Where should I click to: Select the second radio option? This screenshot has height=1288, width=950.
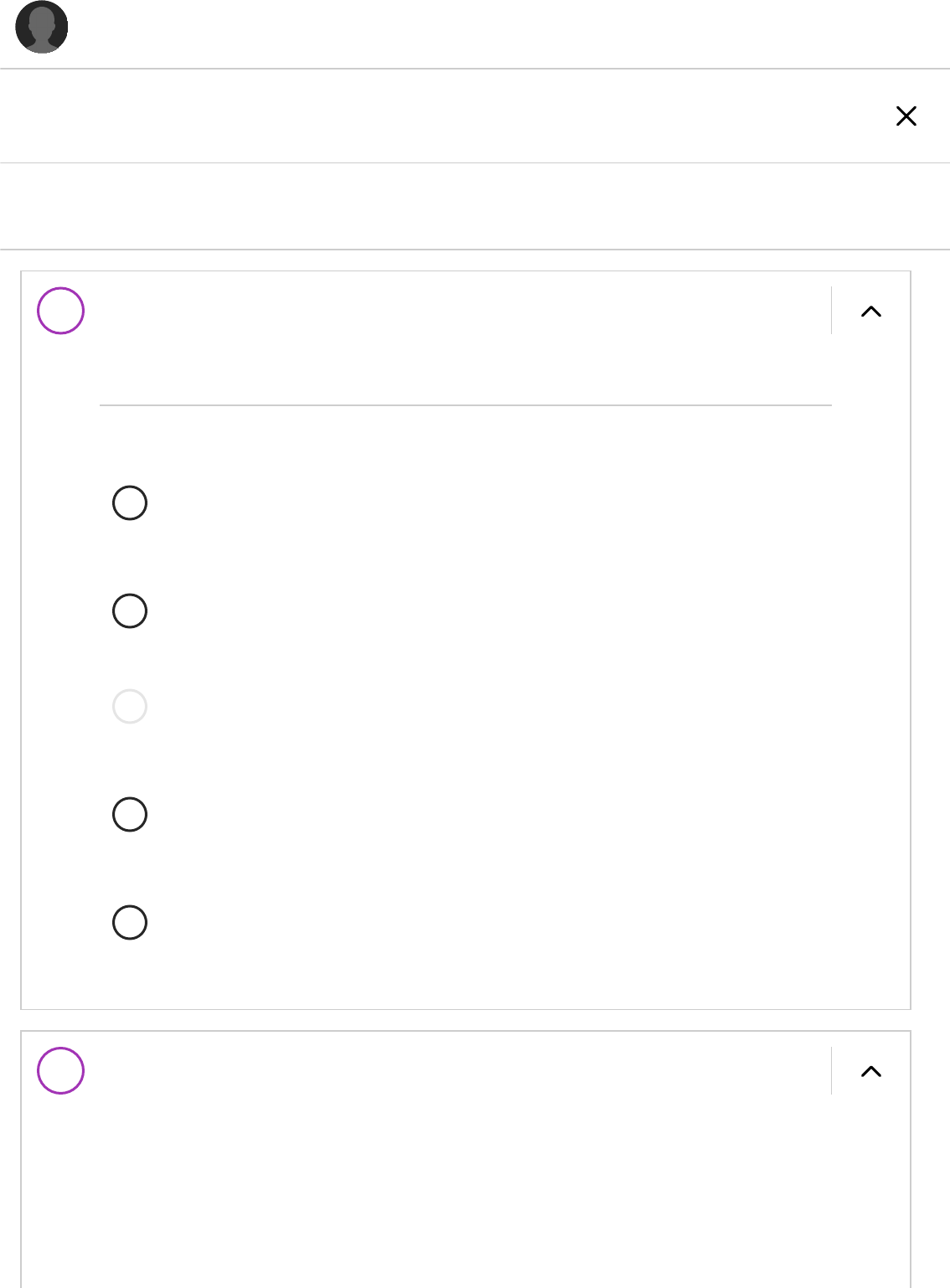pos(130,611)
